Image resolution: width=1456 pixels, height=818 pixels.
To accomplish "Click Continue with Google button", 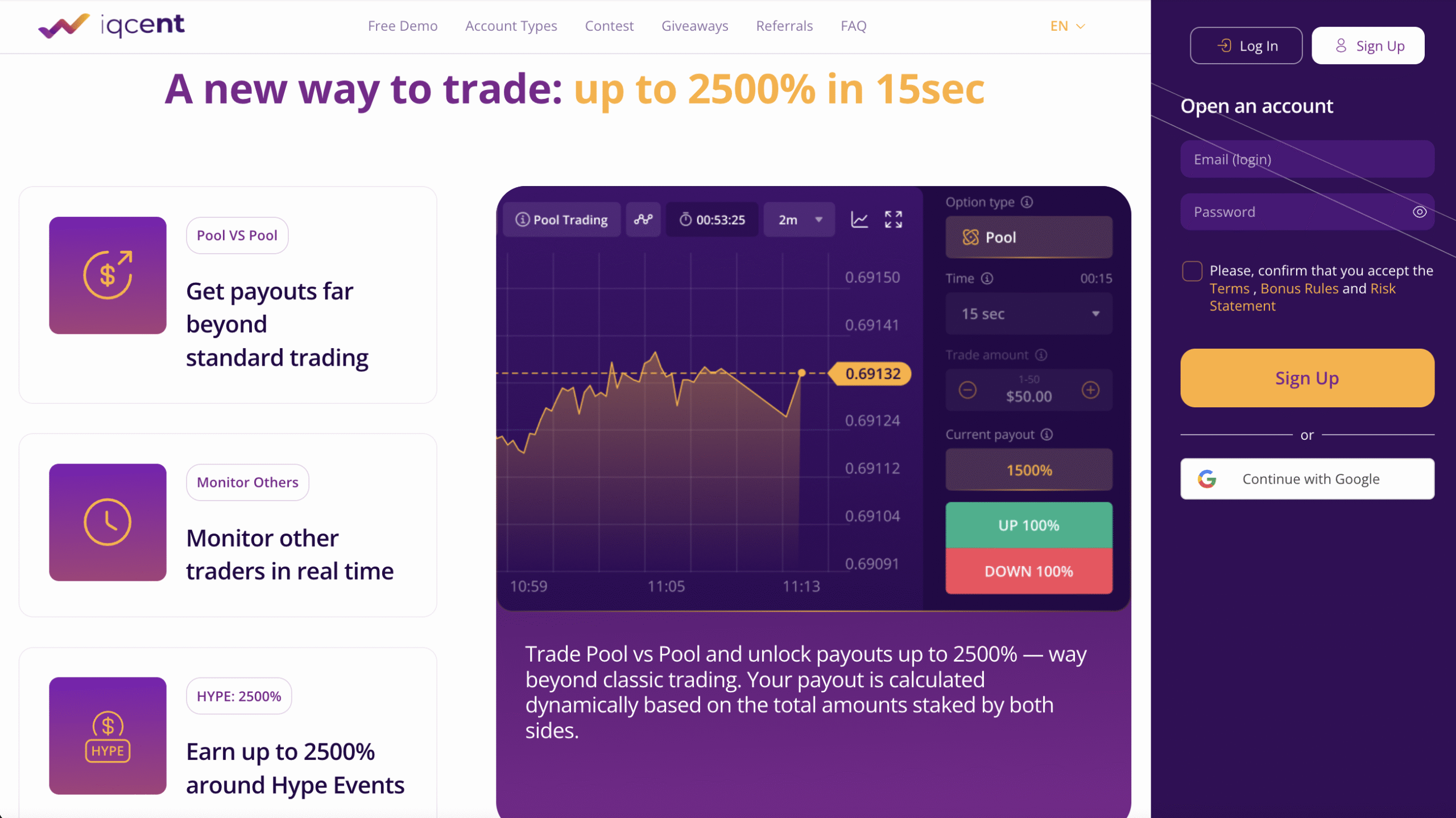I will (1307, 479).
